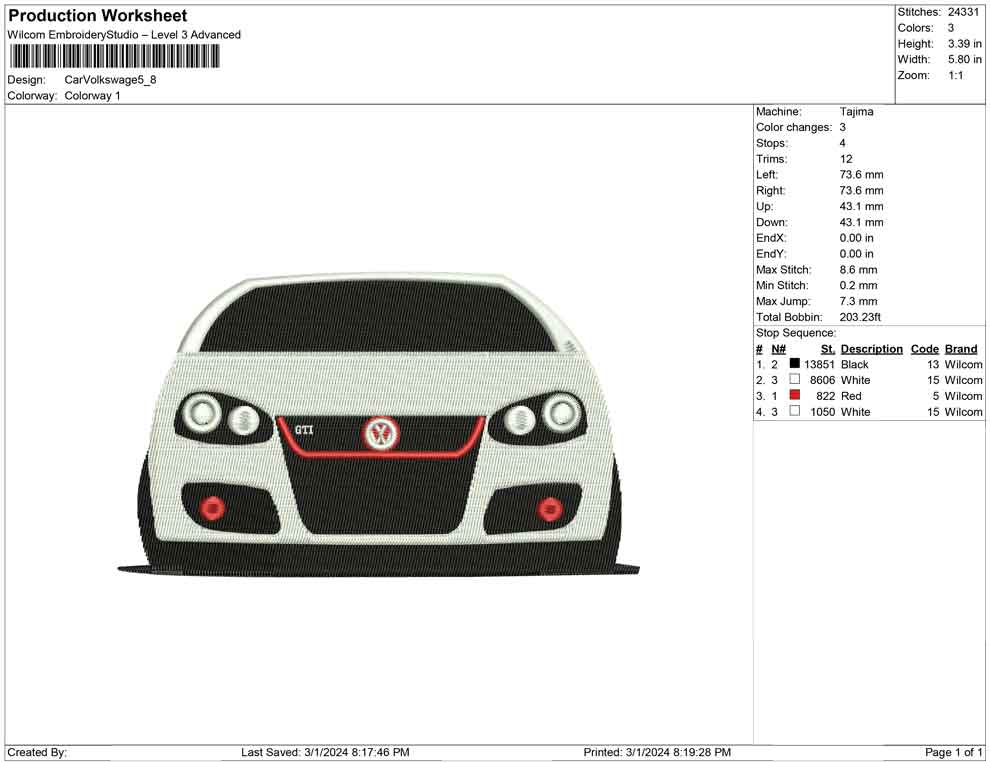Click the trims value '12'
The image size is (990, 762).
(846, 159)
